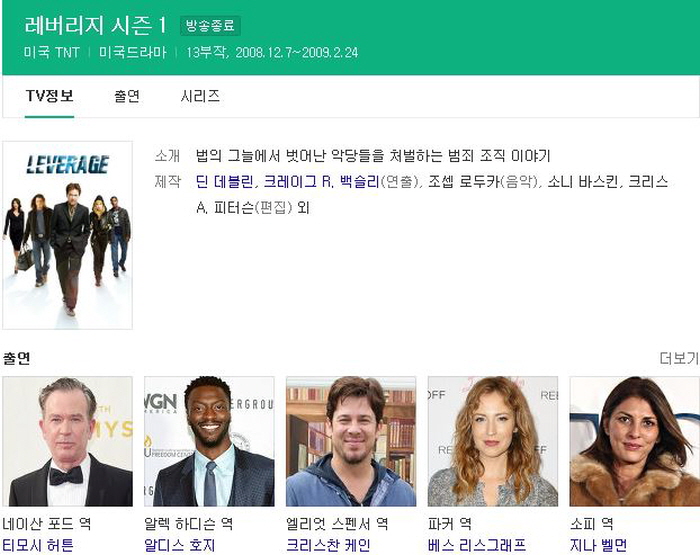700x555 pixels.
Task: Click 더보기 to see more cast
Action: 679,358
